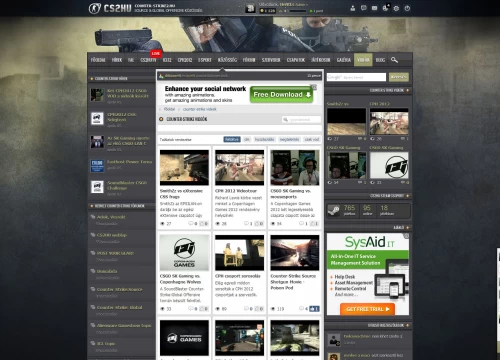Screen dimensions: 500x360
Task: Expand the username dropdown arrow in header
Action: pos(307,5)
